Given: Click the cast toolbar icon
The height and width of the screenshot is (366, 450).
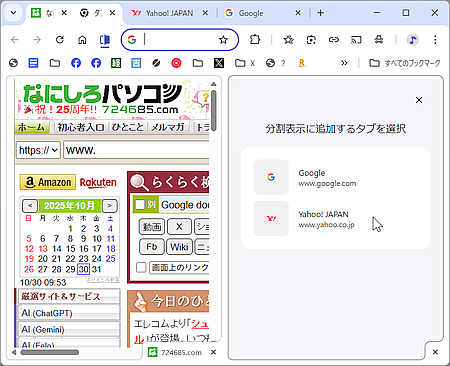Looking at the screenshot, I should [x=356, y=40].
